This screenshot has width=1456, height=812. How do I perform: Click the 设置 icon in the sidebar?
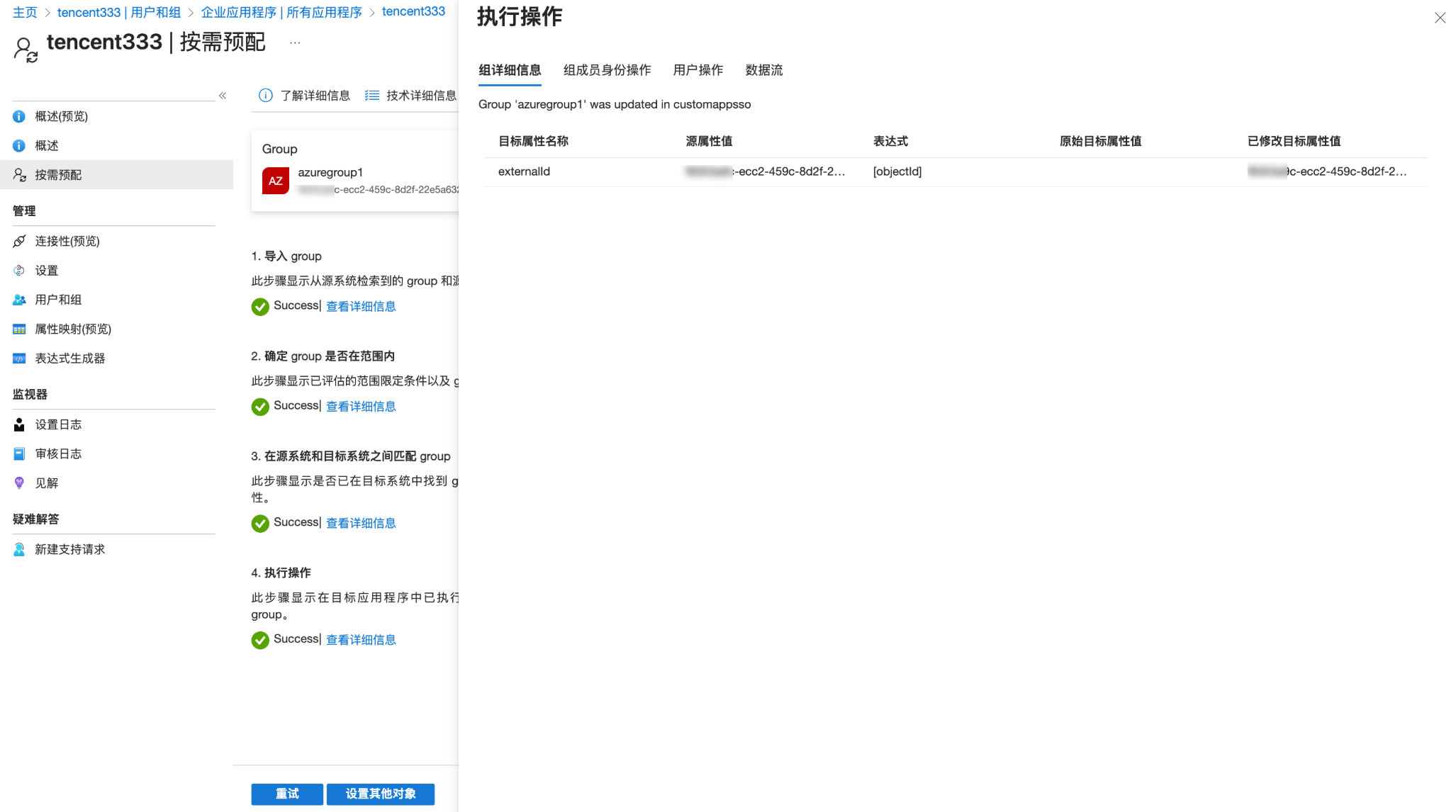(x=19, y=271)
